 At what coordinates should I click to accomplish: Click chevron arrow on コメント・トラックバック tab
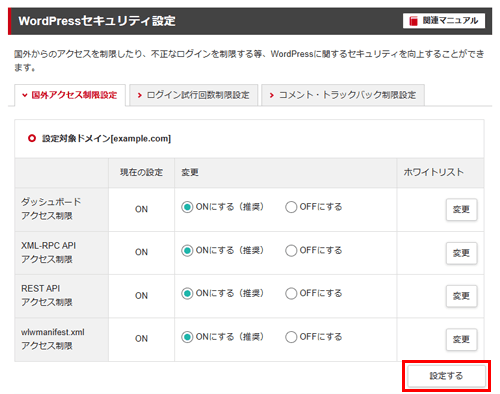click(x=272, y=95)
